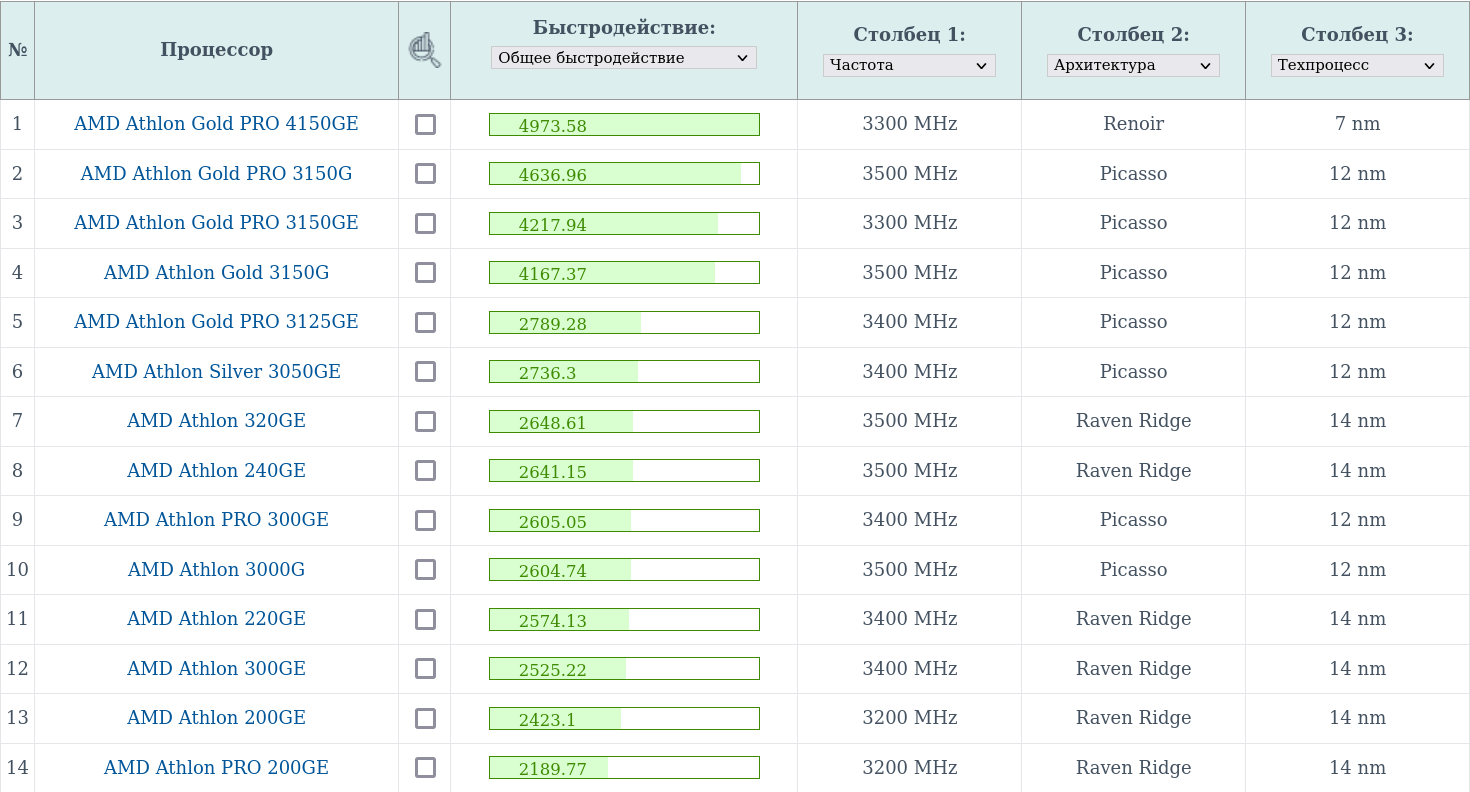
Task: Follow the AMD Athlon PRO 200GE link
Action: [216, 768]
